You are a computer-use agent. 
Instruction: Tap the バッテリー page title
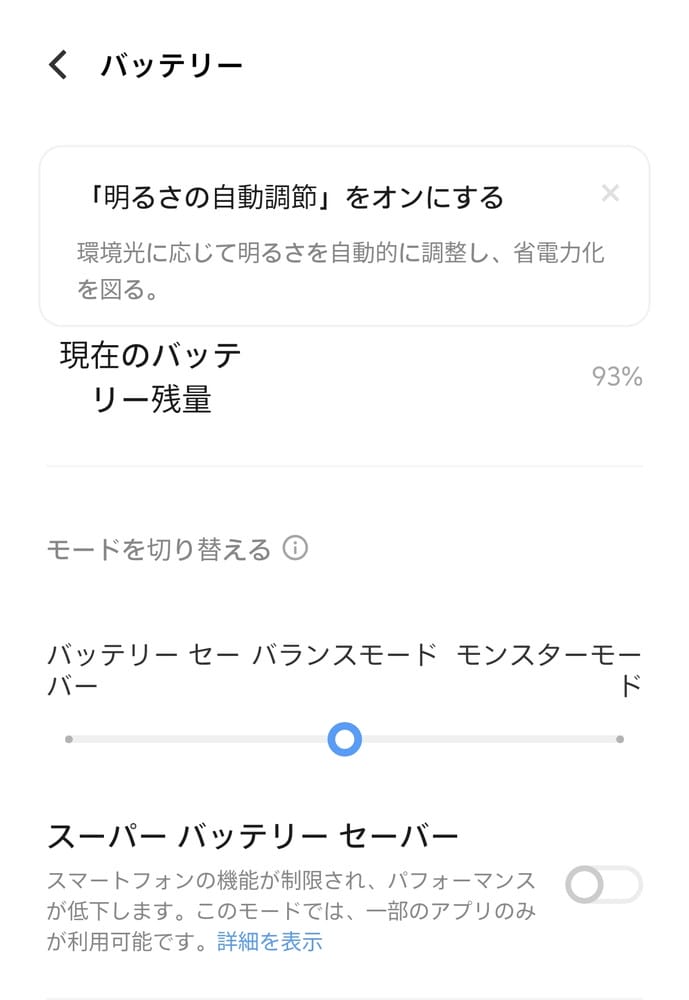[x=171, y=66]
